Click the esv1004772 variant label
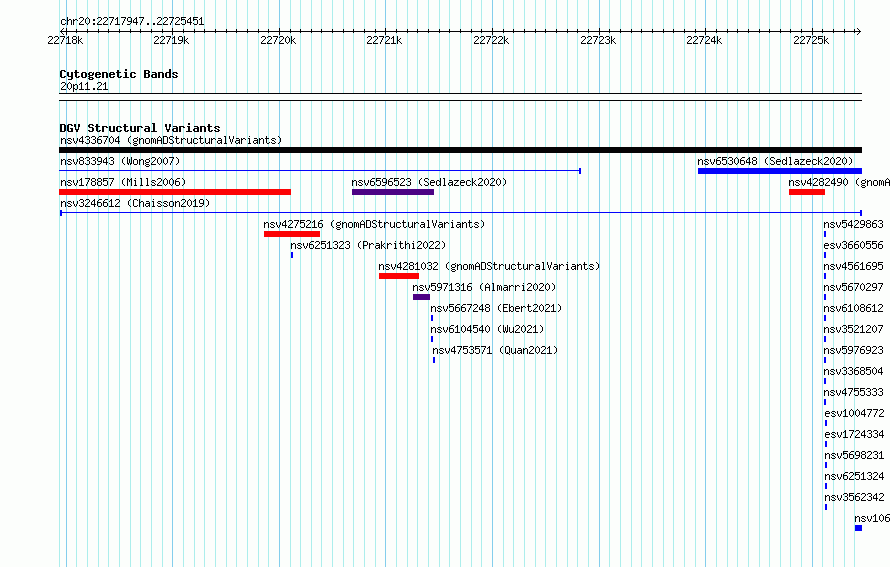The width and height of the screenshot is (890, 567). pyautogui.click(x=854, y=413)
